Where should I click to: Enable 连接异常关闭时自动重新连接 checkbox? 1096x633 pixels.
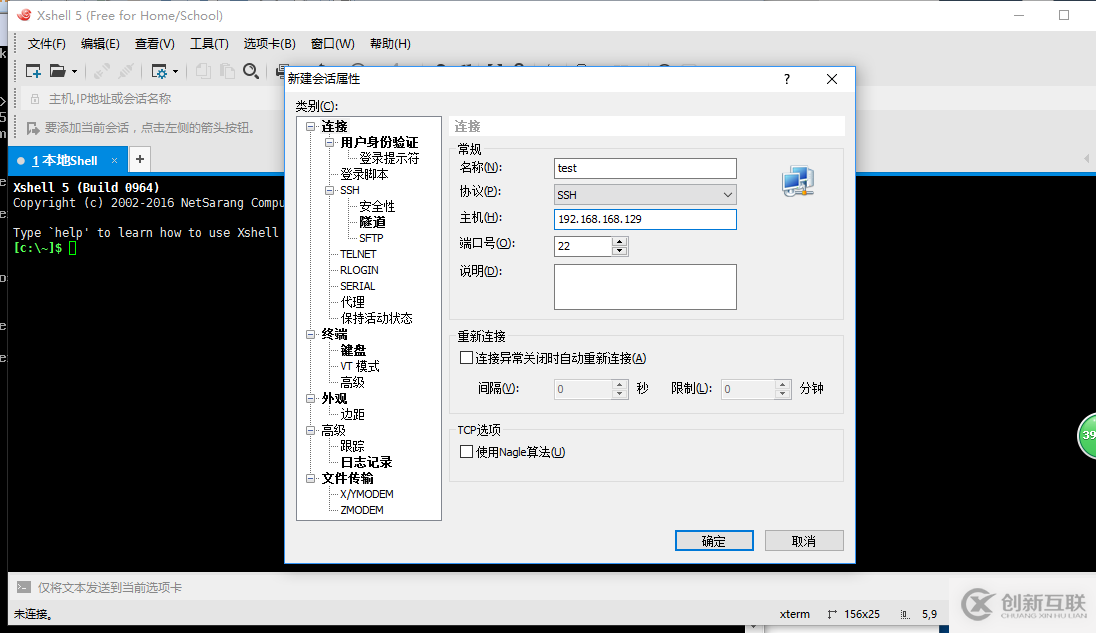[466, 357]
